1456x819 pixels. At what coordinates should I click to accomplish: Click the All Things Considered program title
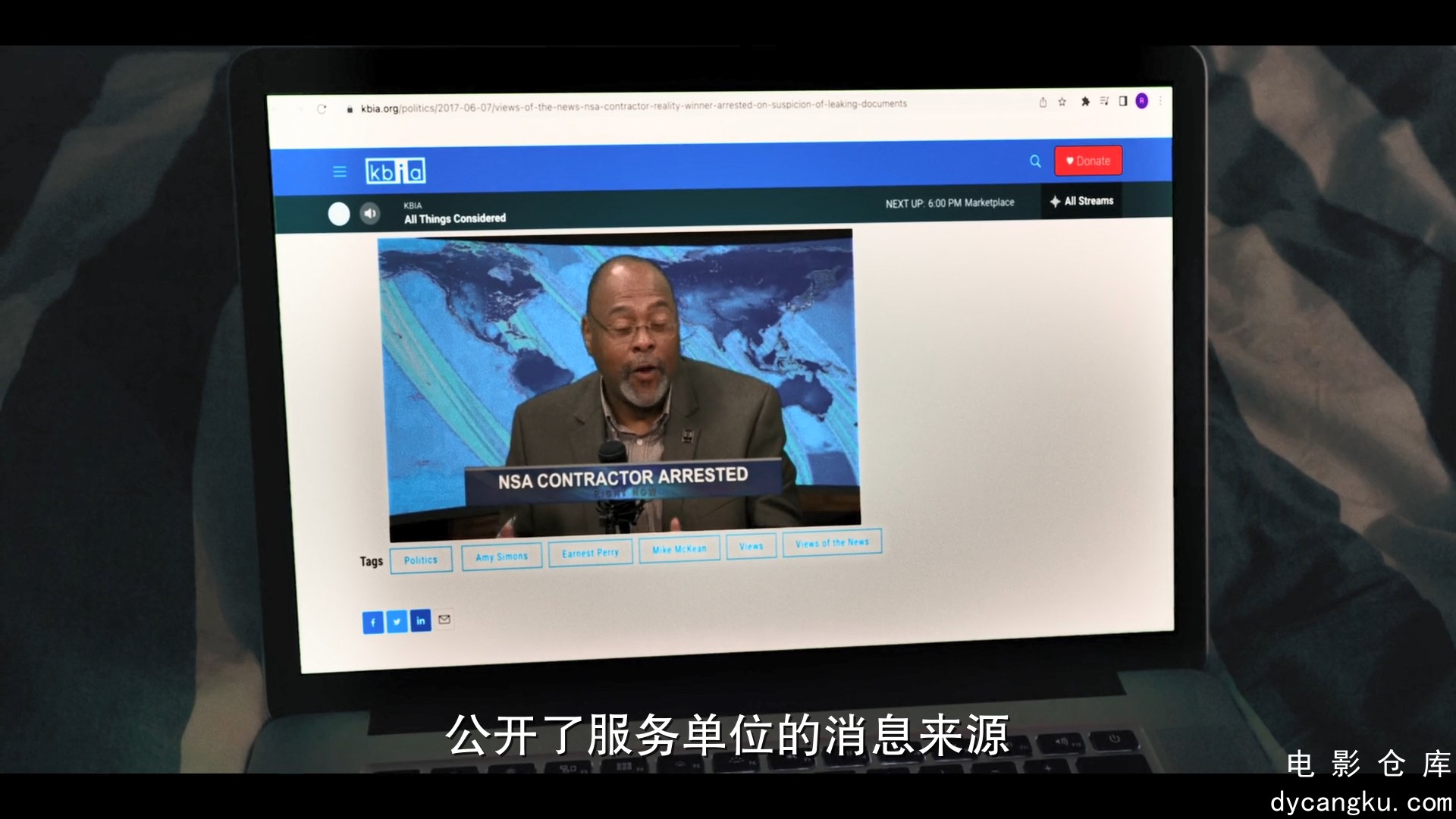455,218
